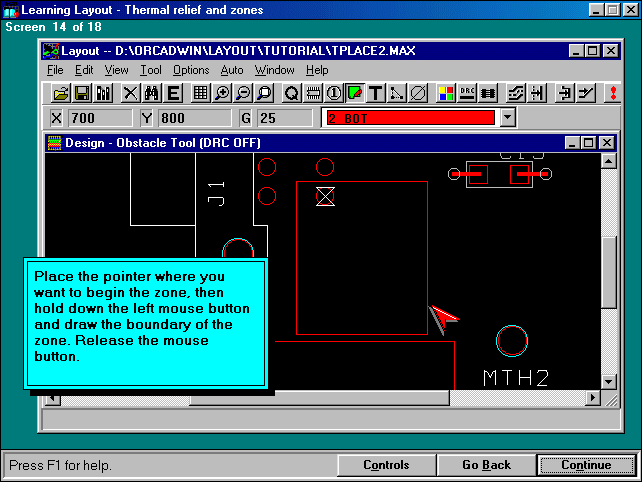Viewport: 642px width, 482px height.
Task: Open the Auto menu
Action: click(x=231, y=70)
